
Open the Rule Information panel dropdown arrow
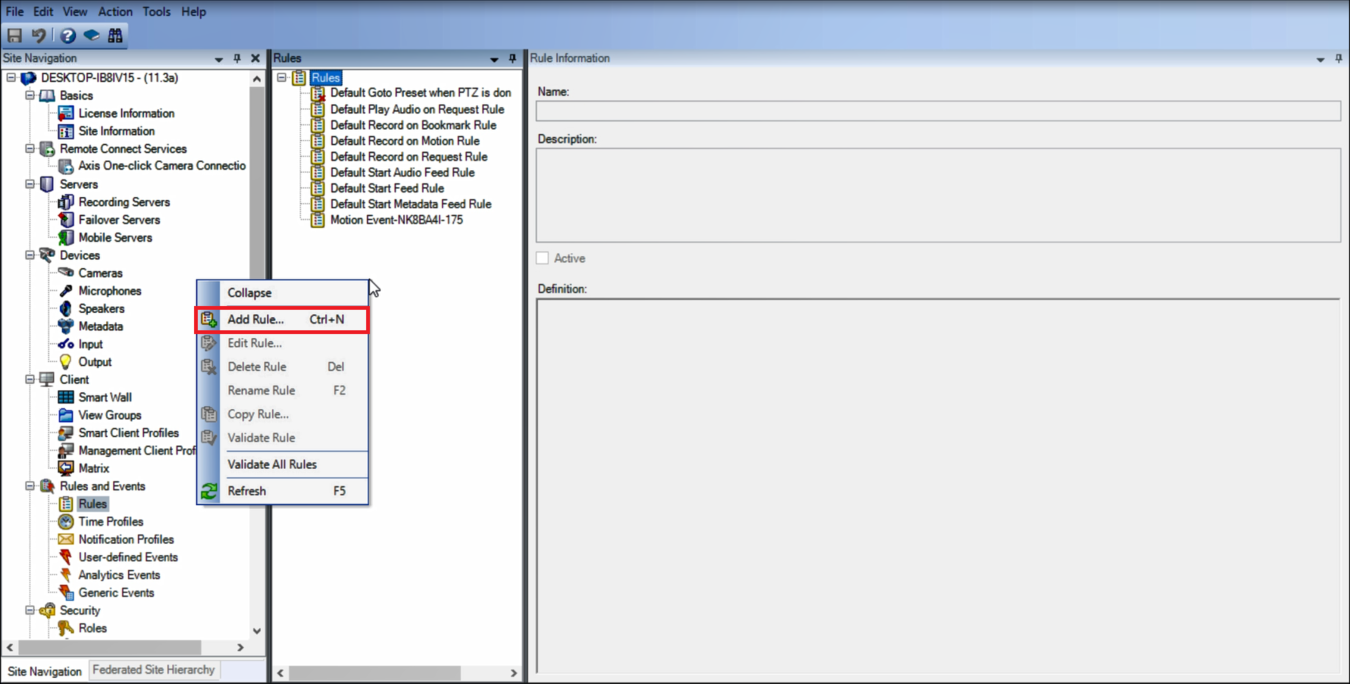pyautogui.click(x=1320, y=59)
